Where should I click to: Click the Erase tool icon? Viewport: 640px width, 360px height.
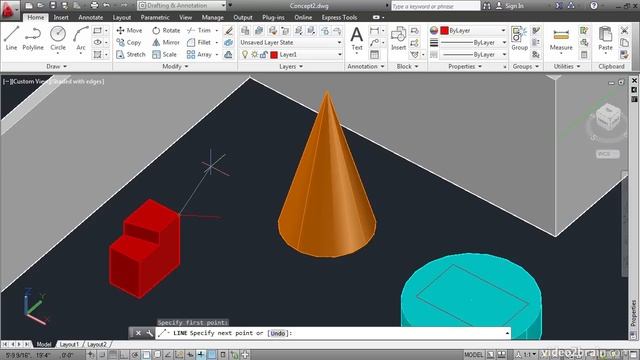pyautogui.click(x=229, y=31)
